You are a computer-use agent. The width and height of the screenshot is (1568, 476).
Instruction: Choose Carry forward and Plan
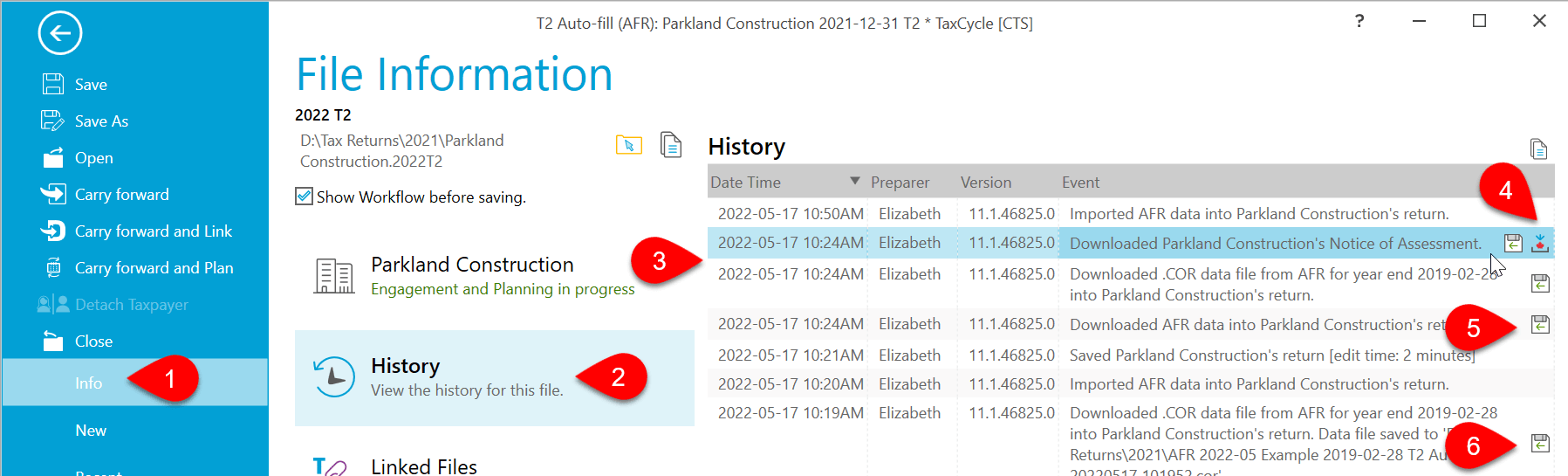tap(154, 268)
